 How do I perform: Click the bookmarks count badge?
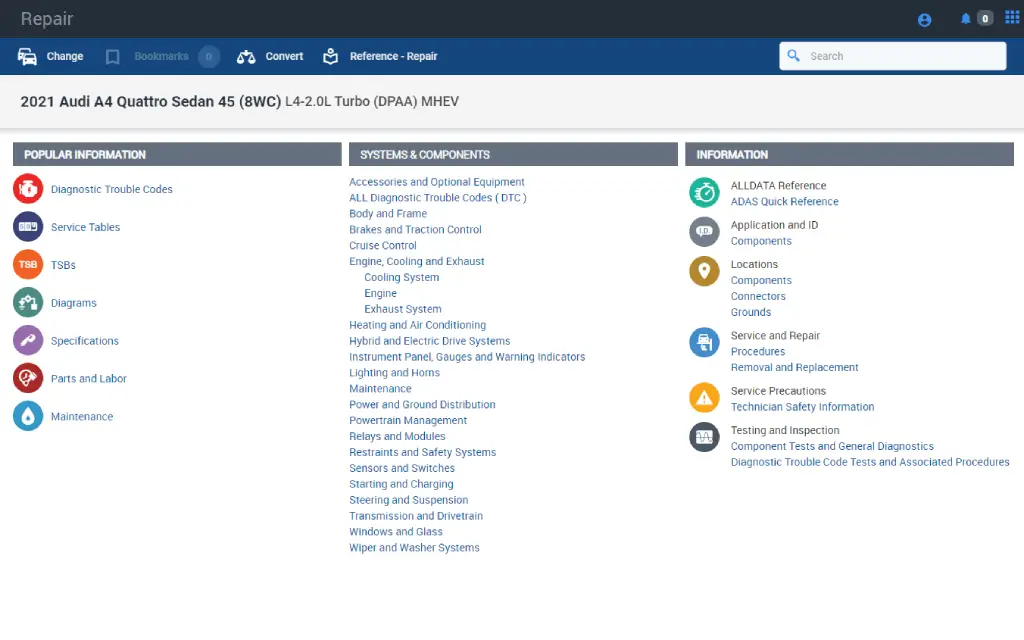(x=209, y=56)
